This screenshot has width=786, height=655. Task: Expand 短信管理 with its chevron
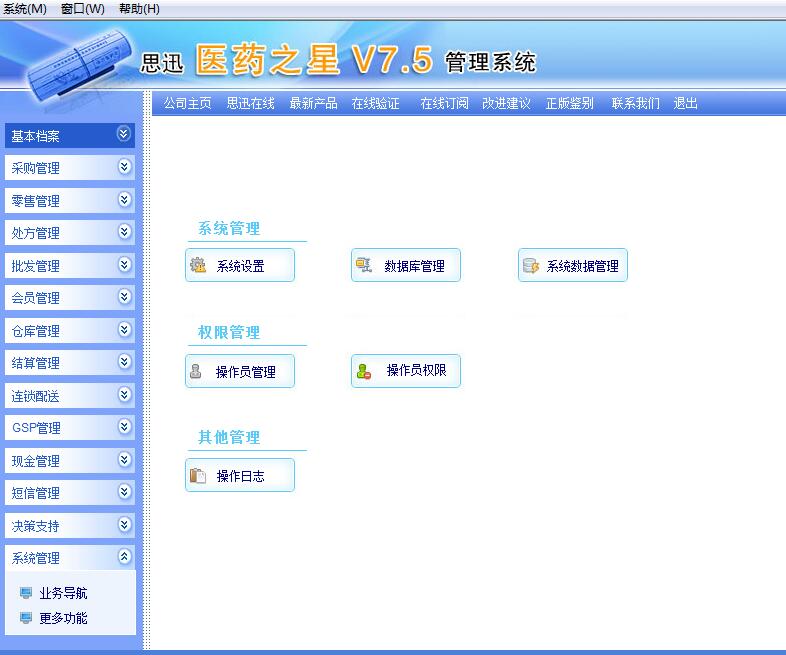(x=124, y=492)
